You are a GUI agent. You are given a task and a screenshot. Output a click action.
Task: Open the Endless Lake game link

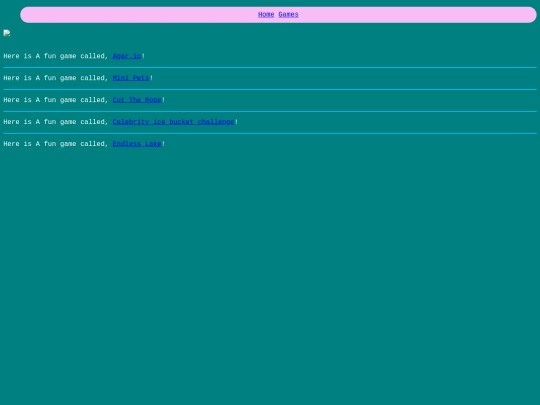pos(137,144)
